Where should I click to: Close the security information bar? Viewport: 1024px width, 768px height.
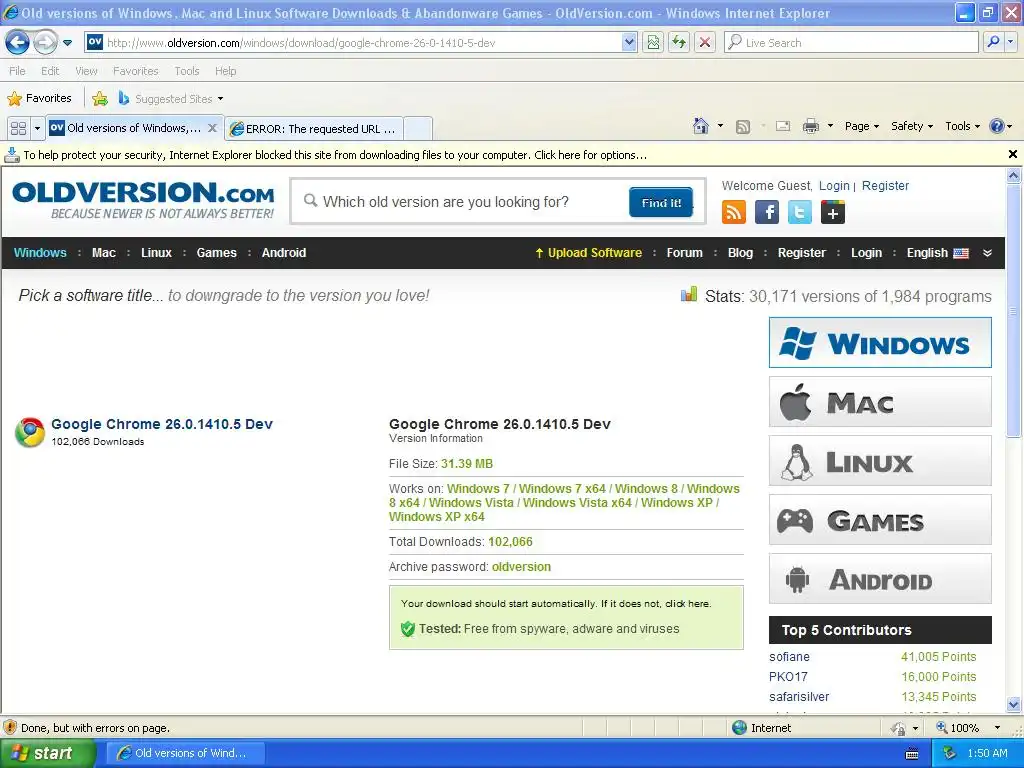click(x=1012, y=154)
